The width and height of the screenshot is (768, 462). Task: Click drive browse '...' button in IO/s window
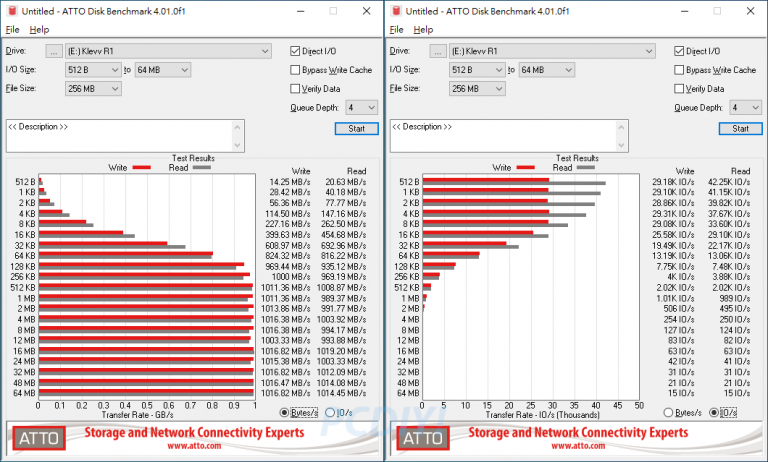pyautogui.click(x=438, y=51)
